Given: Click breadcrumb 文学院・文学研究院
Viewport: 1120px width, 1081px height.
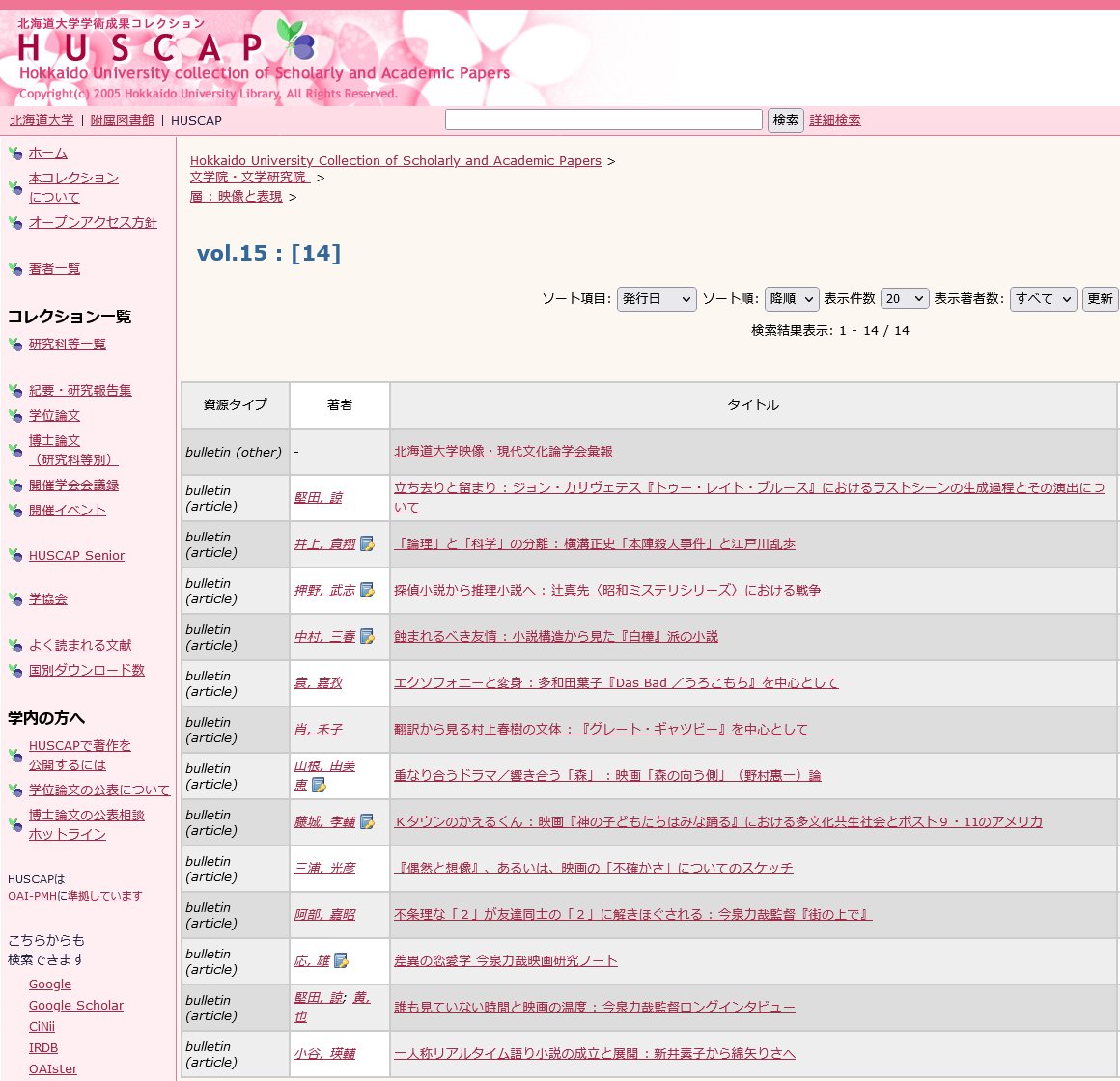Looking at the screenshot, I should (x=250, y=177).
